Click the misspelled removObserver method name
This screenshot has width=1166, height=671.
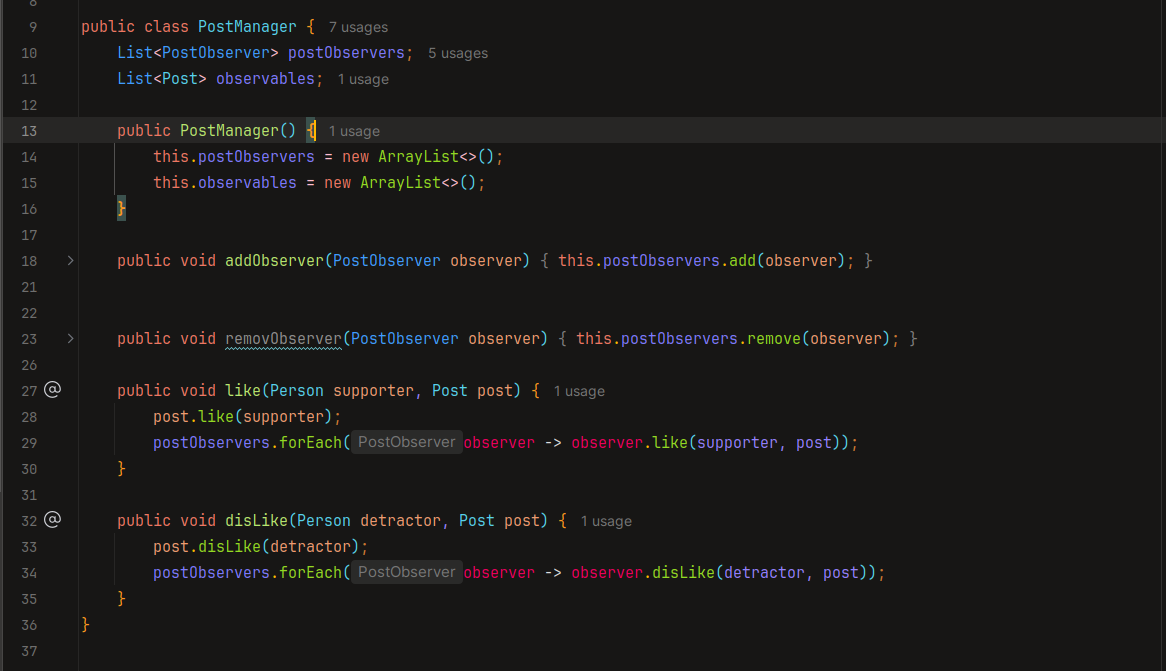[283, 339]
